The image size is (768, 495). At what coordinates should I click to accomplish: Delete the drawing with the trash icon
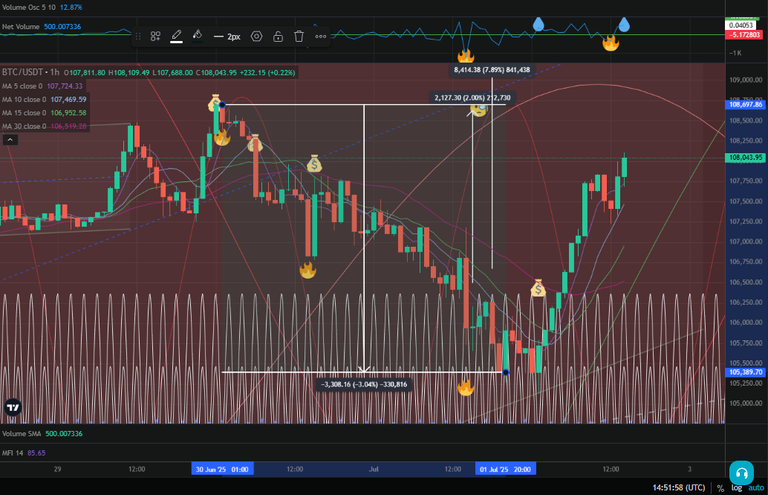(299, 36)
